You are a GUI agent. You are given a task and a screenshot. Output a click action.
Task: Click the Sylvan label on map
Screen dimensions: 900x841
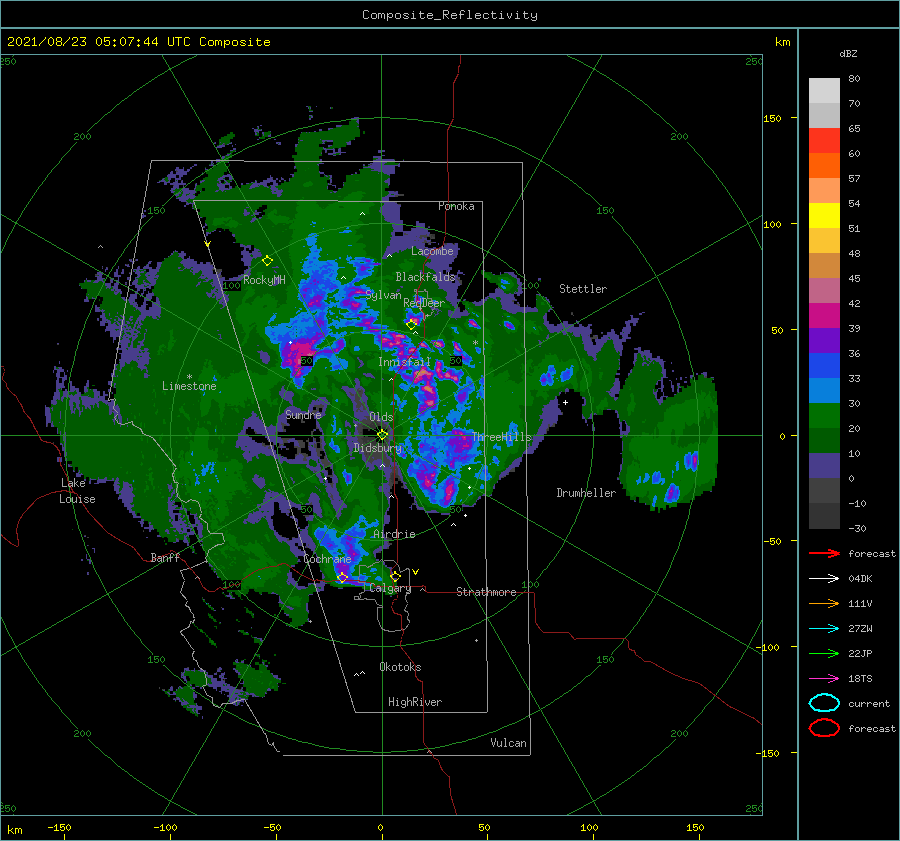pos(383,295)
